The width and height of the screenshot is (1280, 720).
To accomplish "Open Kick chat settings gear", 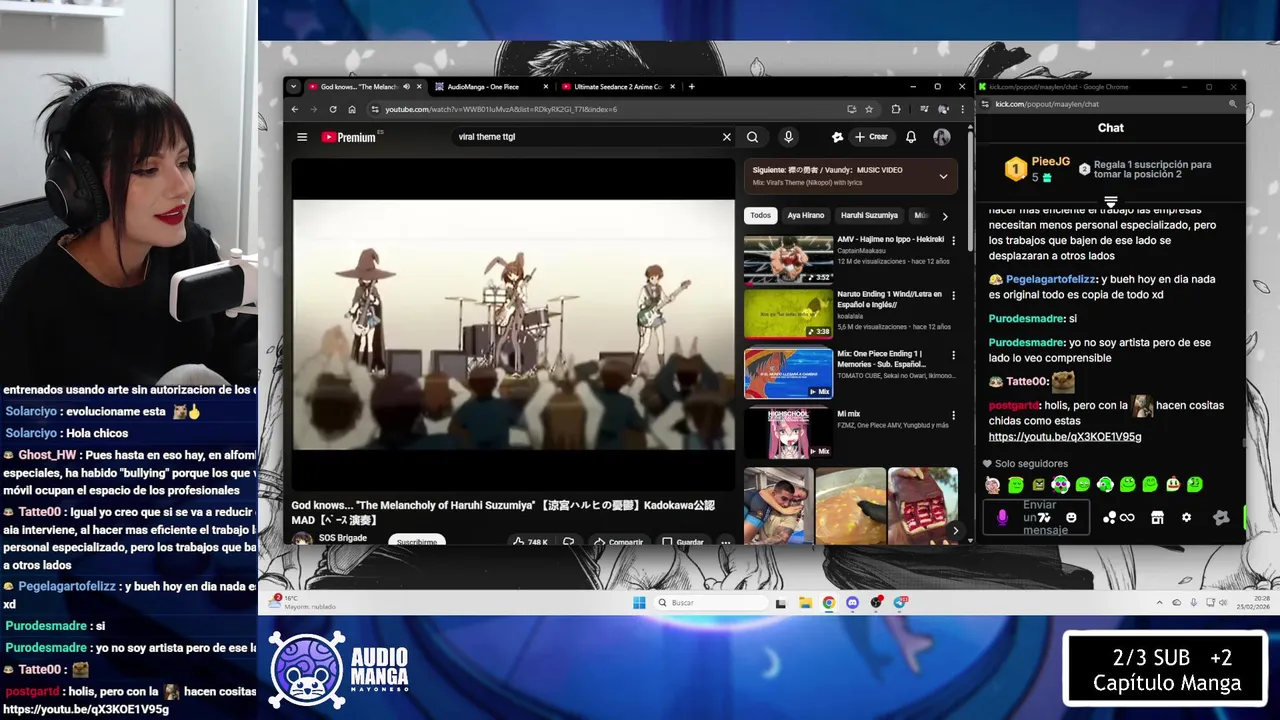I will tap(1187, 517).
